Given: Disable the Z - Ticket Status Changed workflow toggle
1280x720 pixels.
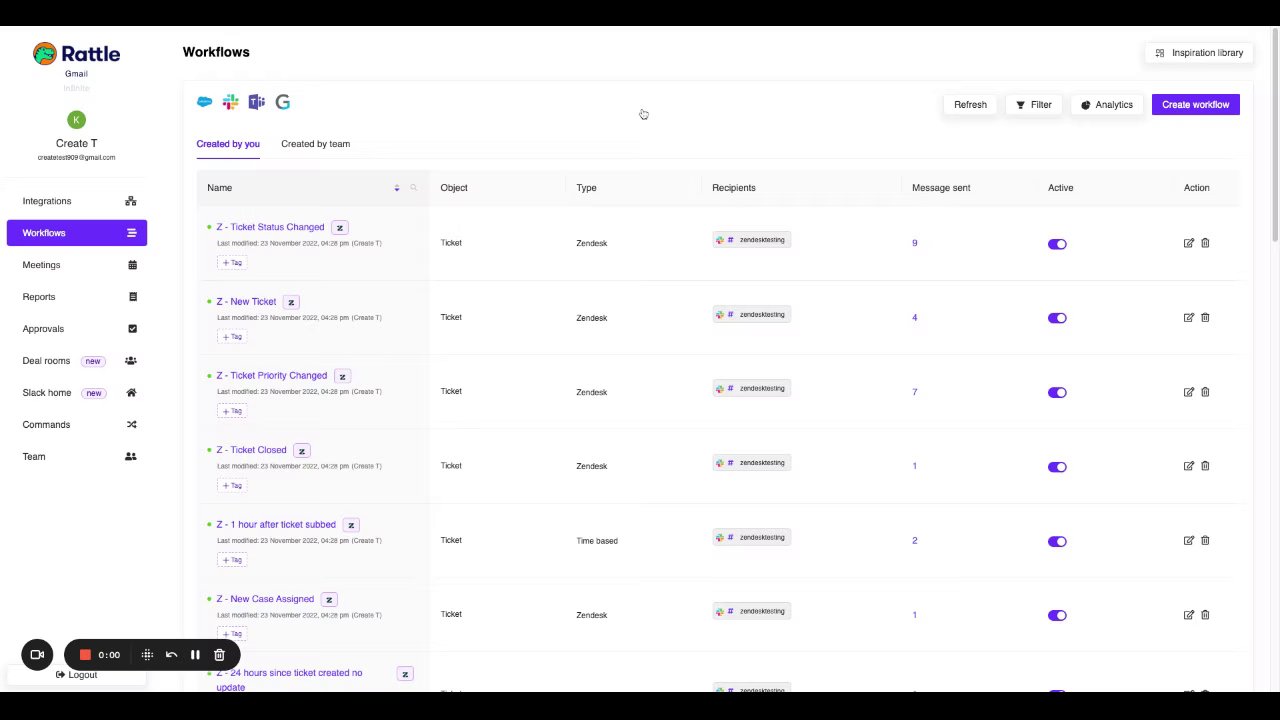Looking at the screenshot, I should coord(1057,244).
